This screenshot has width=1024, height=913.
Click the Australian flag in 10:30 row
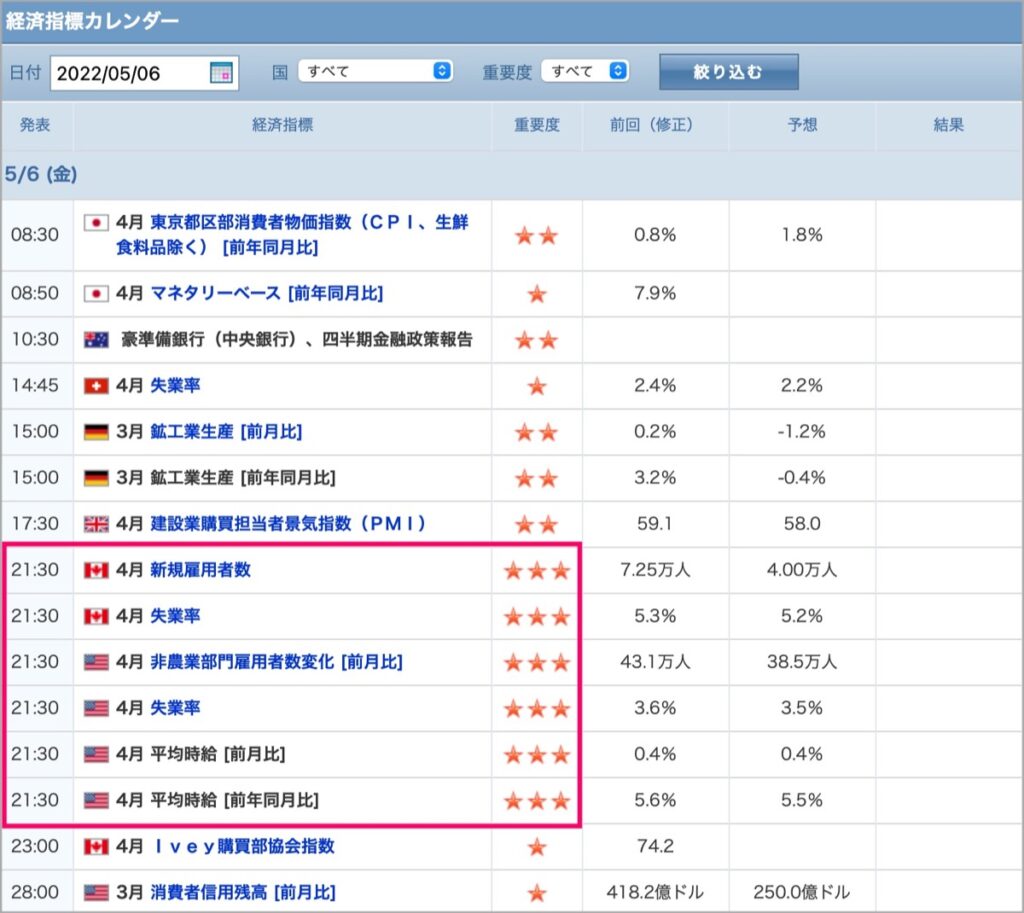click(96, 340)
